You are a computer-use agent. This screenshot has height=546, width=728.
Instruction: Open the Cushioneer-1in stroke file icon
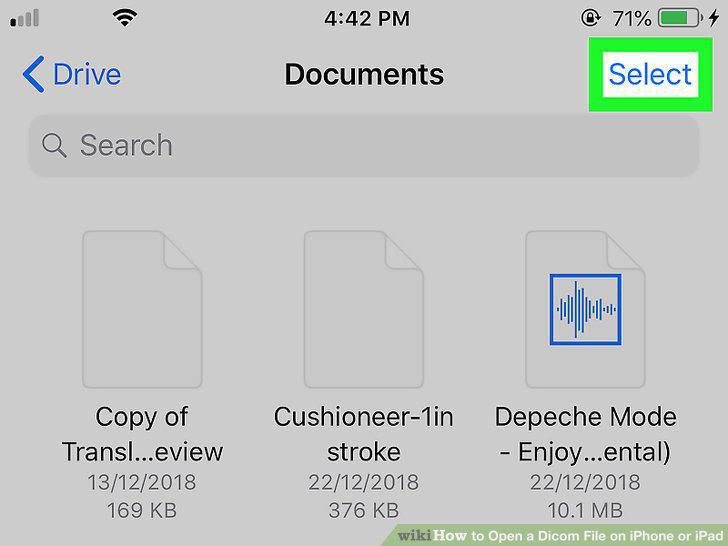click(x=364, y=309)
